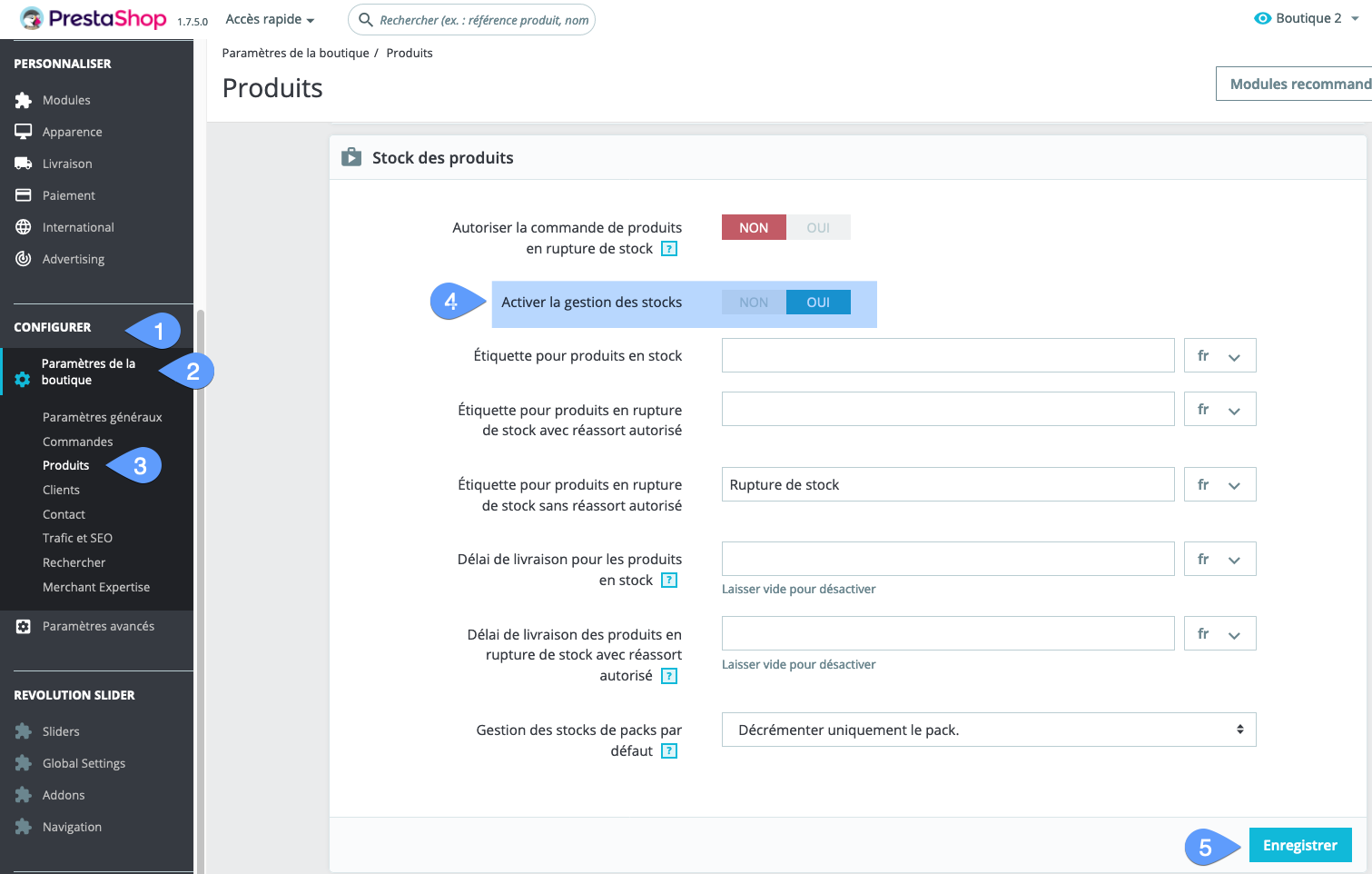Image resolution: width=1372 pixels, height=874 pixels.
Task: Set 'Activer la gestion des stocks' to NON
Action: click(754, 303)
